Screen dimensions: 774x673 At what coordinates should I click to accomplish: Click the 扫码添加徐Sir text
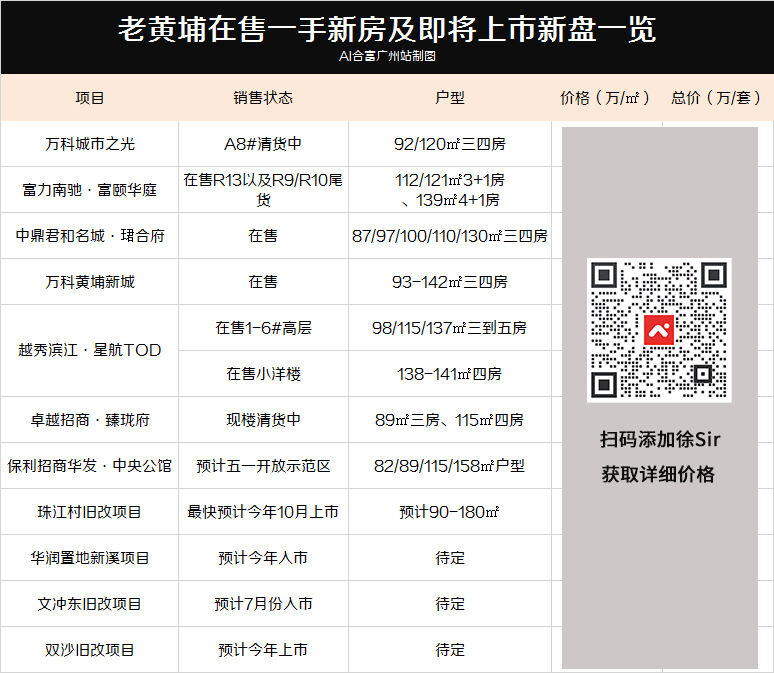[x=658, y=440]
